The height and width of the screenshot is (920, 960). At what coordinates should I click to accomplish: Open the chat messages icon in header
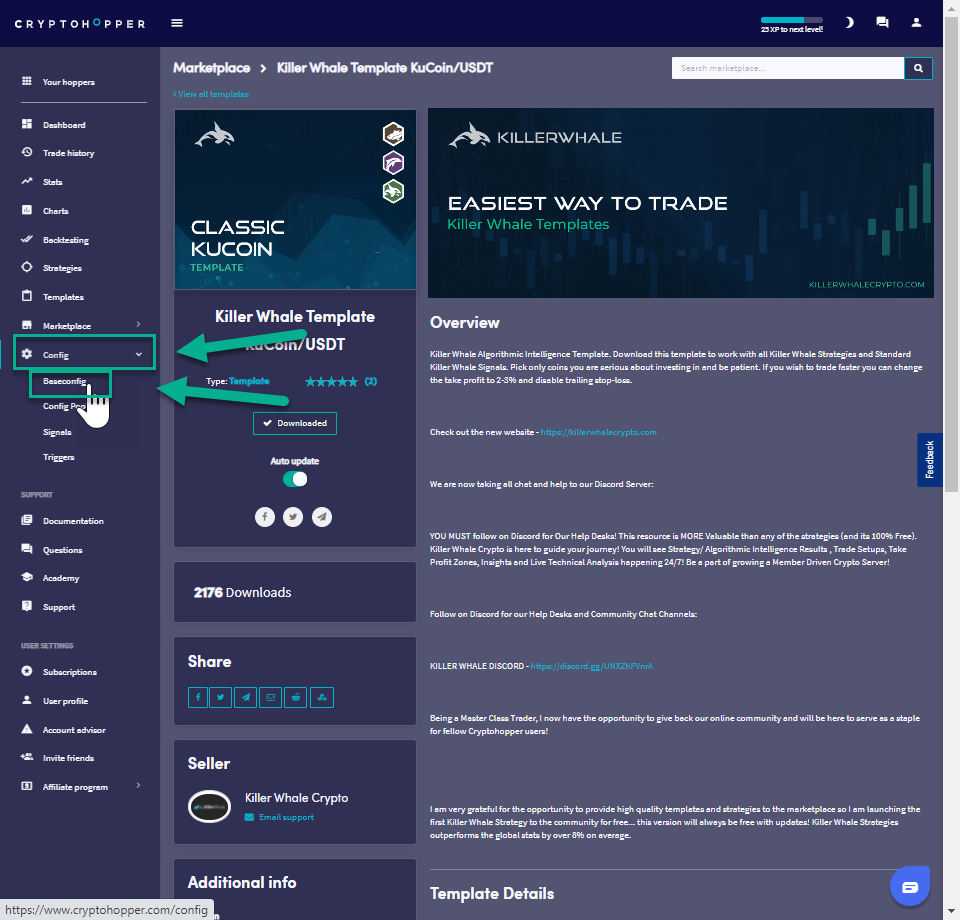(x=882, y=22)
